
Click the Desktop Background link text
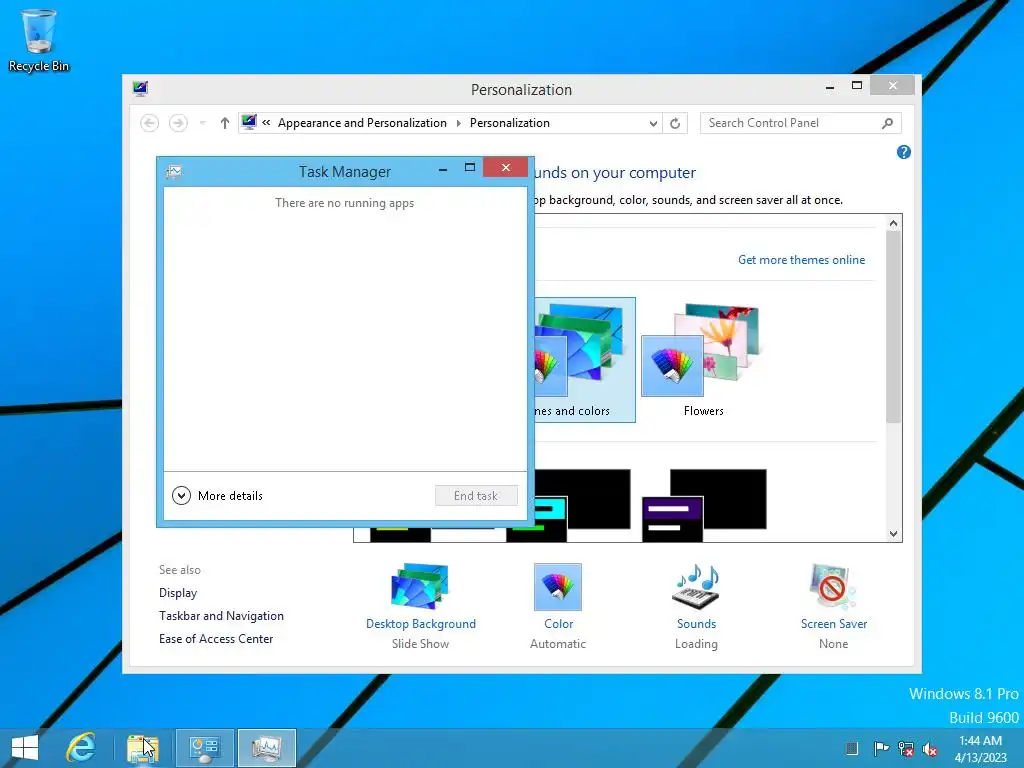point(421,624)
